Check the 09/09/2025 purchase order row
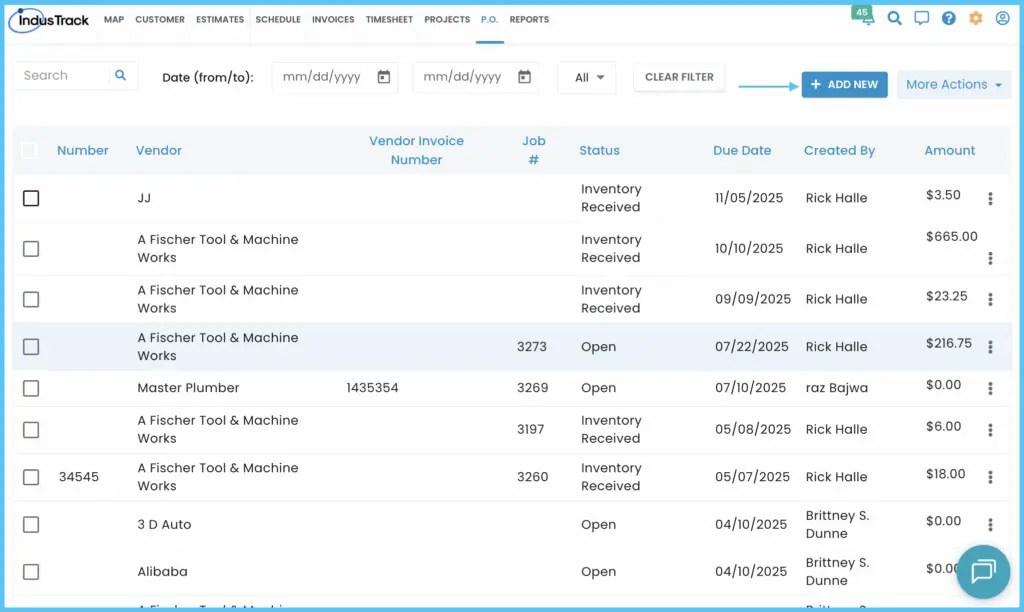The height and width of the screenshot is (612, 1024). click(x=31, y=299)
